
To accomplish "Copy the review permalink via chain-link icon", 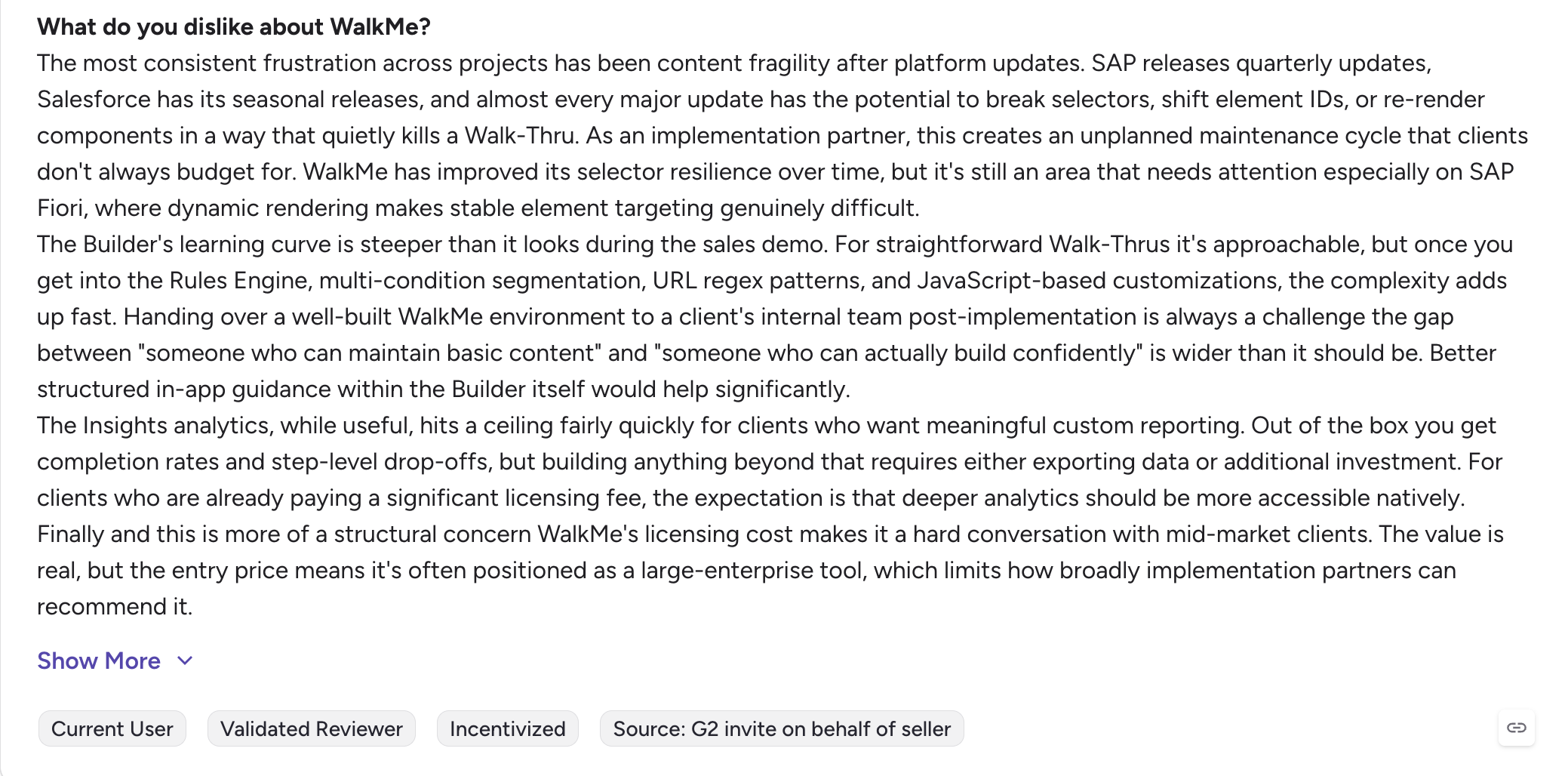I will click(x=1516, y=728).
